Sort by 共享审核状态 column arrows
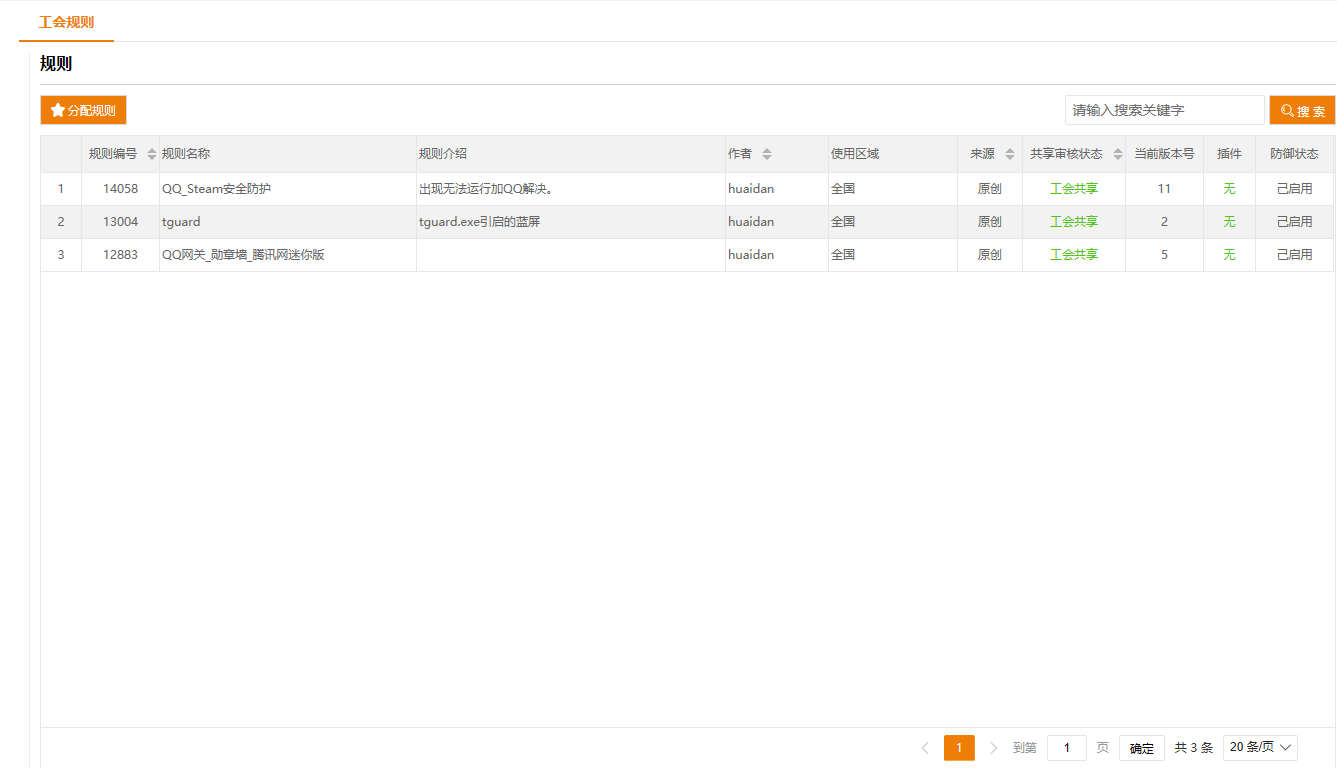1337x768 pixels. click(x=1118, y=154)
